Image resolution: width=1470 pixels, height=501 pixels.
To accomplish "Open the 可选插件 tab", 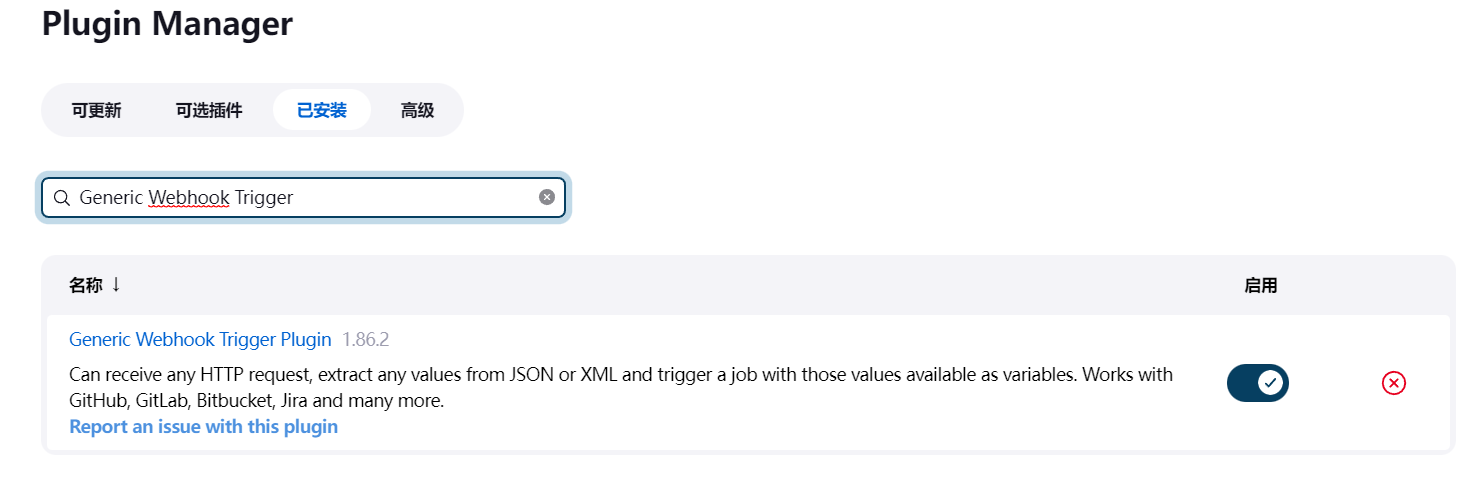I will coord(209,110).
